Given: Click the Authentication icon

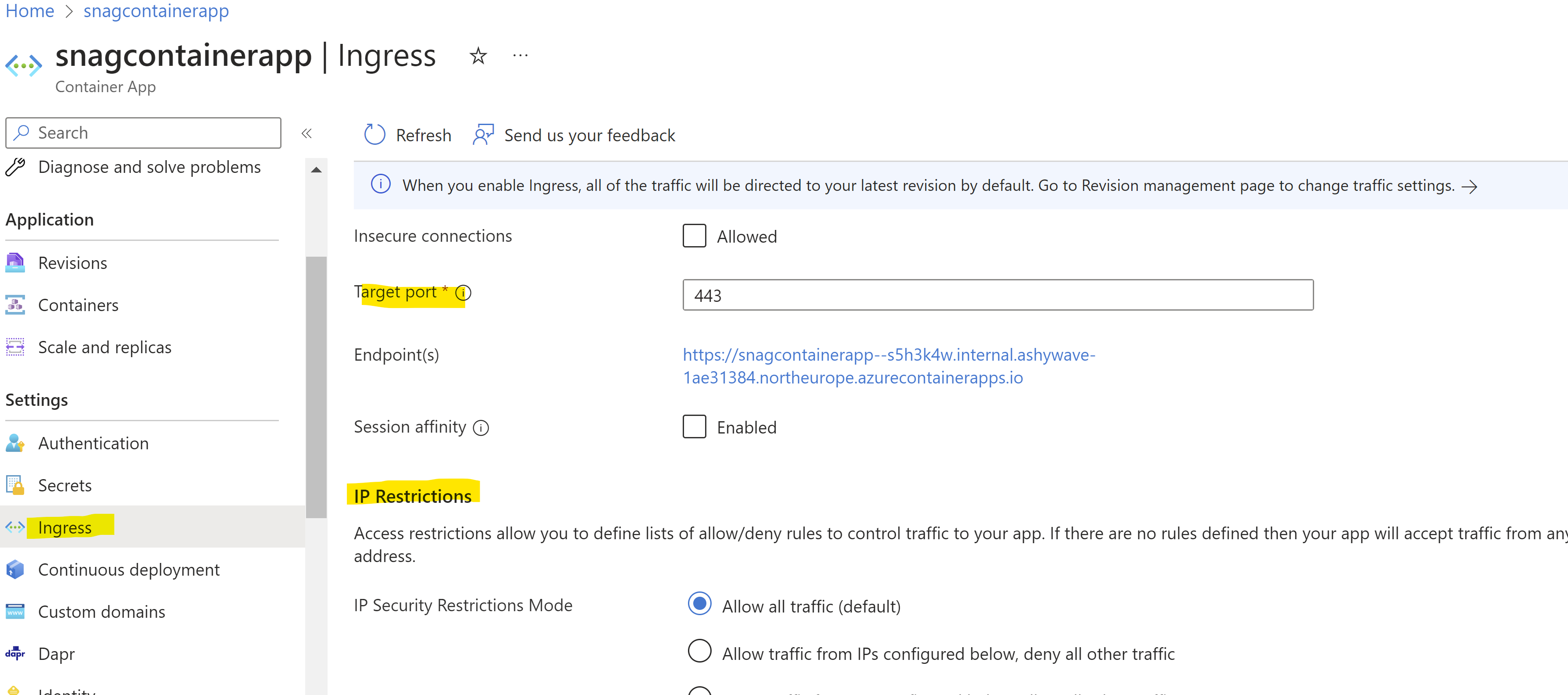Looking at the screenshot, I should pyautogui.click(x=15, y=443).
